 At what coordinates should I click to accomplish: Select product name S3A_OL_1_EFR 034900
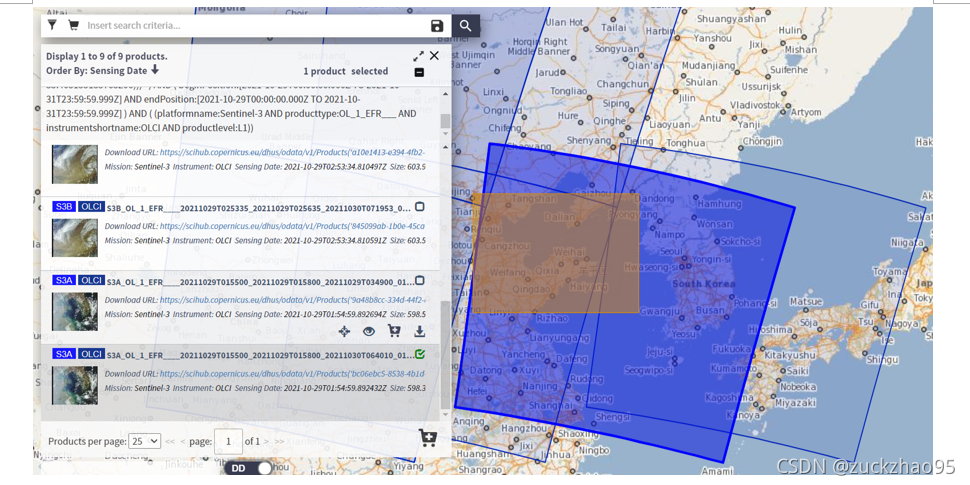point(259,281)
